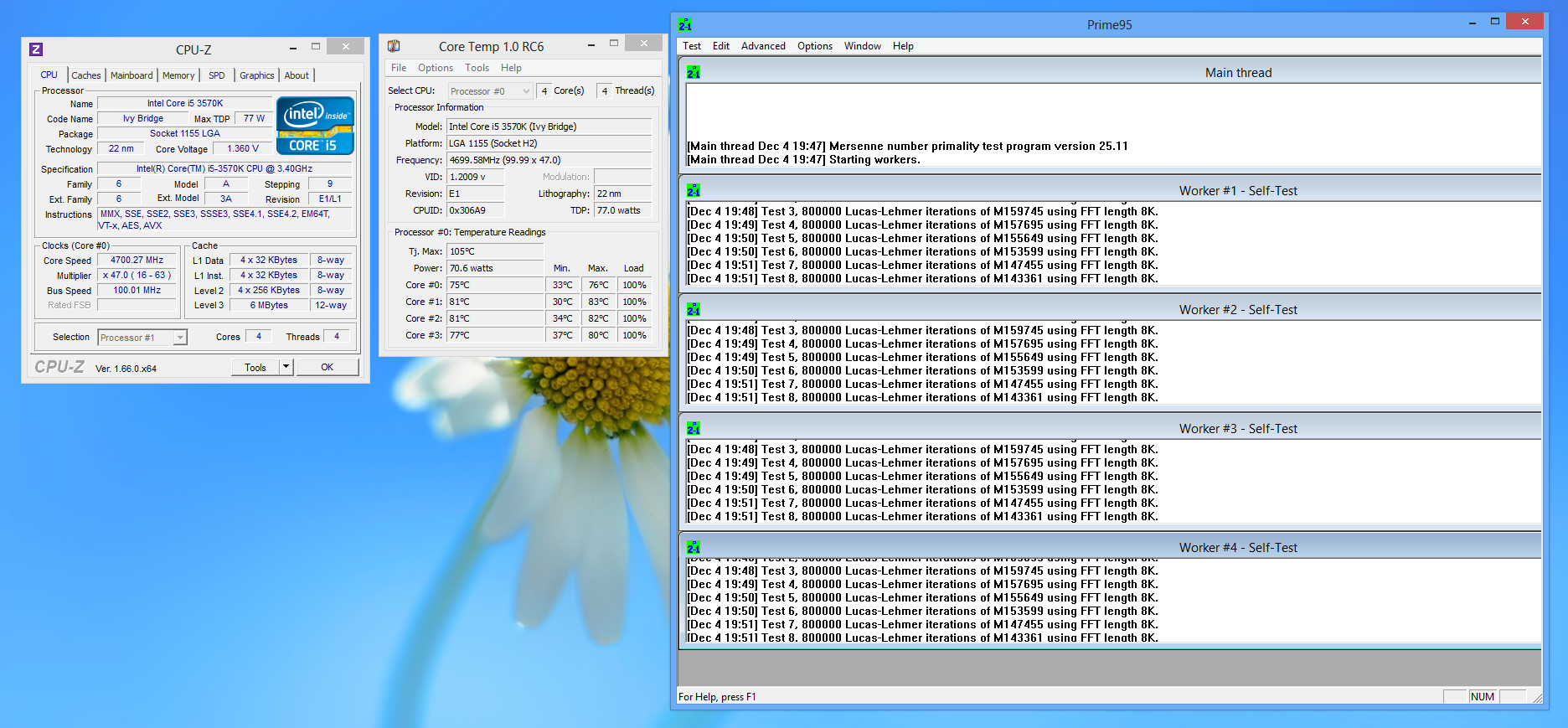The width and height of the screenshot is (1568, 728).
Task: Expand the Tools dropdown arrow in CPU-Z
Action: (x=286, y=367)
